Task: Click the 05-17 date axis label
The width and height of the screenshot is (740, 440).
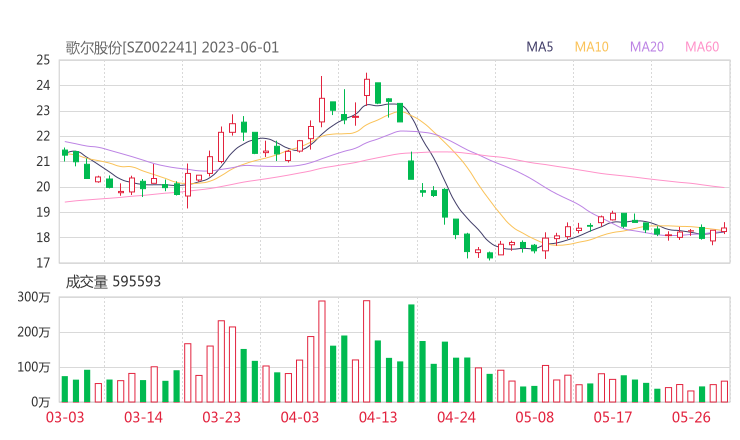Action: (613, 417)
